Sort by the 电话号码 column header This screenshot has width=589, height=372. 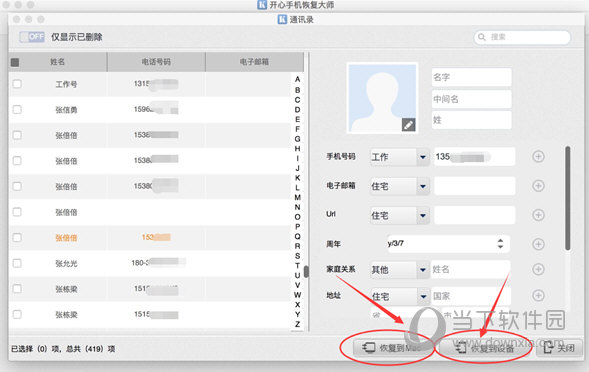pyautogui.click(x=156, y=62)
